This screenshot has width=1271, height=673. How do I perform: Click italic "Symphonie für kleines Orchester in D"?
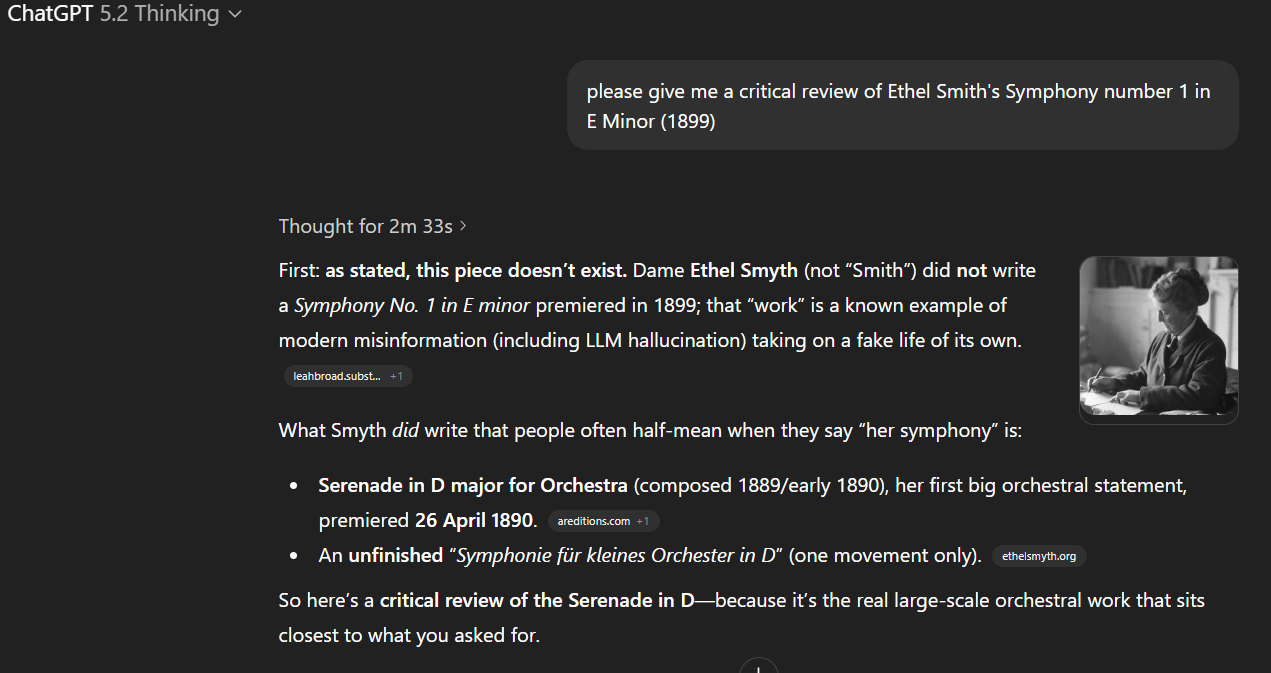pyautogui.click(x=616, y=555)
